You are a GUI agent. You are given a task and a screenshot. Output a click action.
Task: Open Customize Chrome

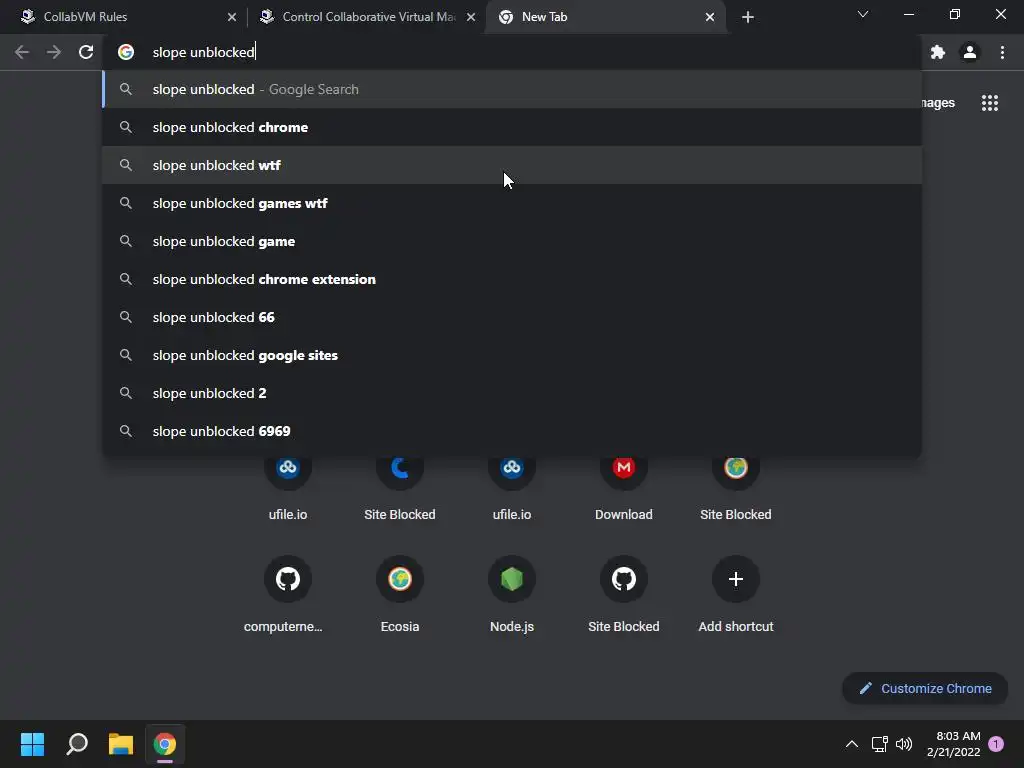[x=925, y=688]
